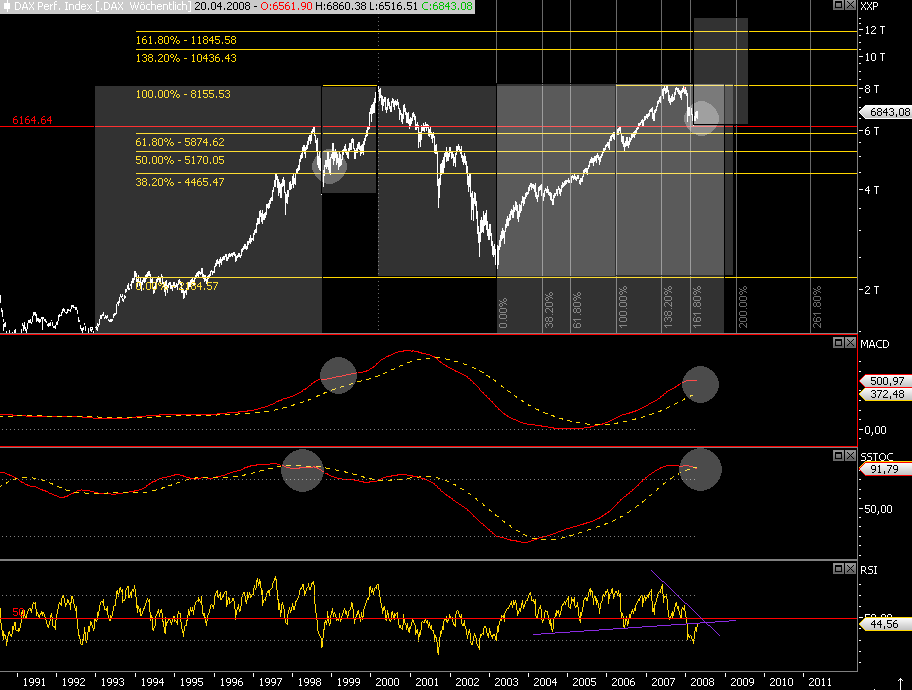Click the DAX Perf. Index title icon
Image resolution: width=912 pixels, height=690 pixels.
click(6, 6)
